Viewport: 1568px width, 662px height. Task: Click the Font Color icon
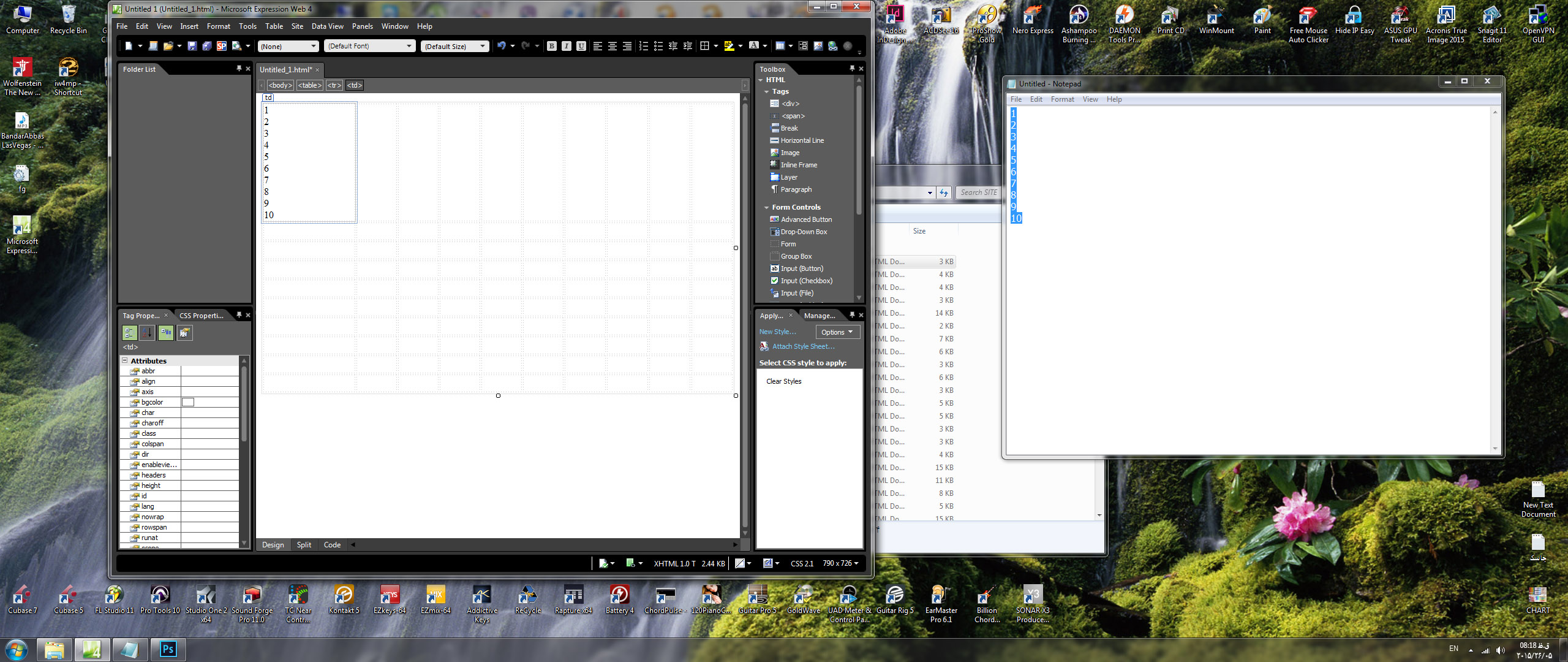(754, 46)
